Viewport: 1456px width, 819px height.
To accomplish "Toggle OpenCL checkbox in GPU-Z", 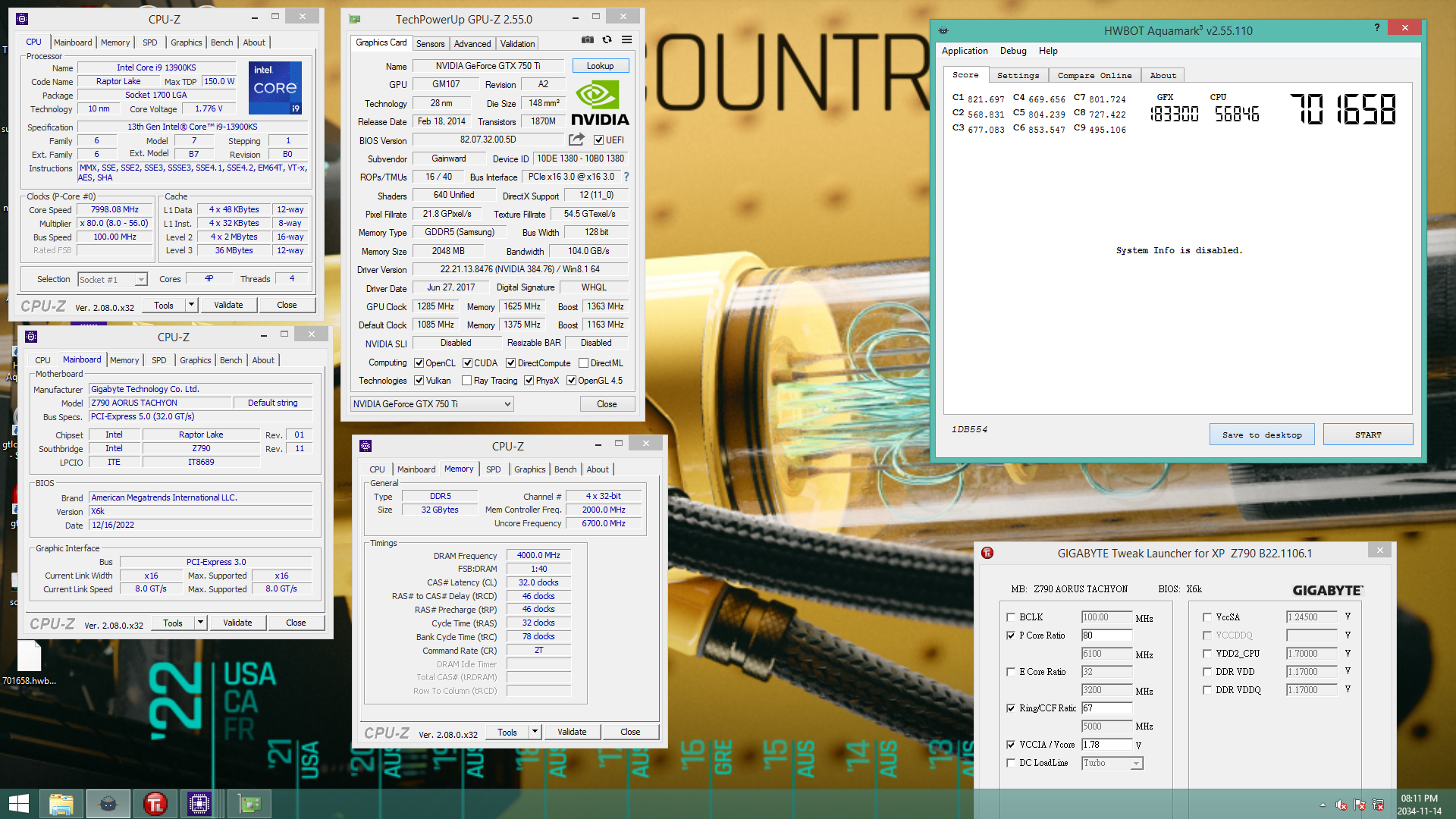I will 419,363.
